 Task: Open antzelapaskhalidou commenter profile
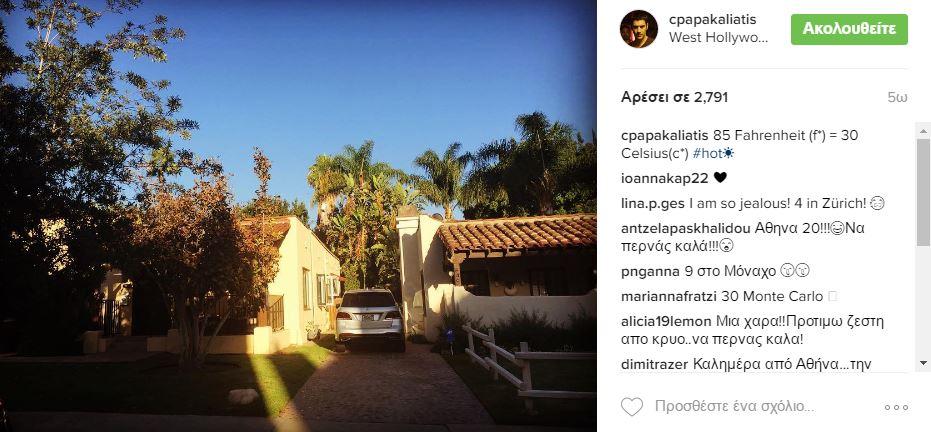click(686, 228)
